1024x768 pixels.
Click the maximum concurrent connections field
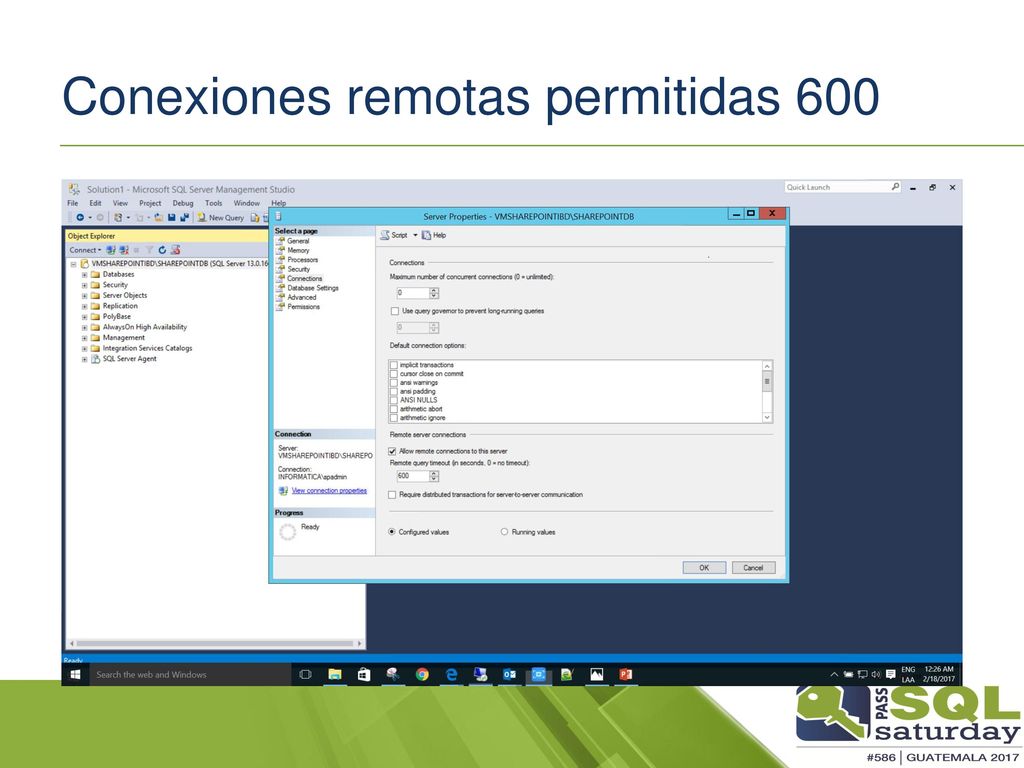pos(413,293)
